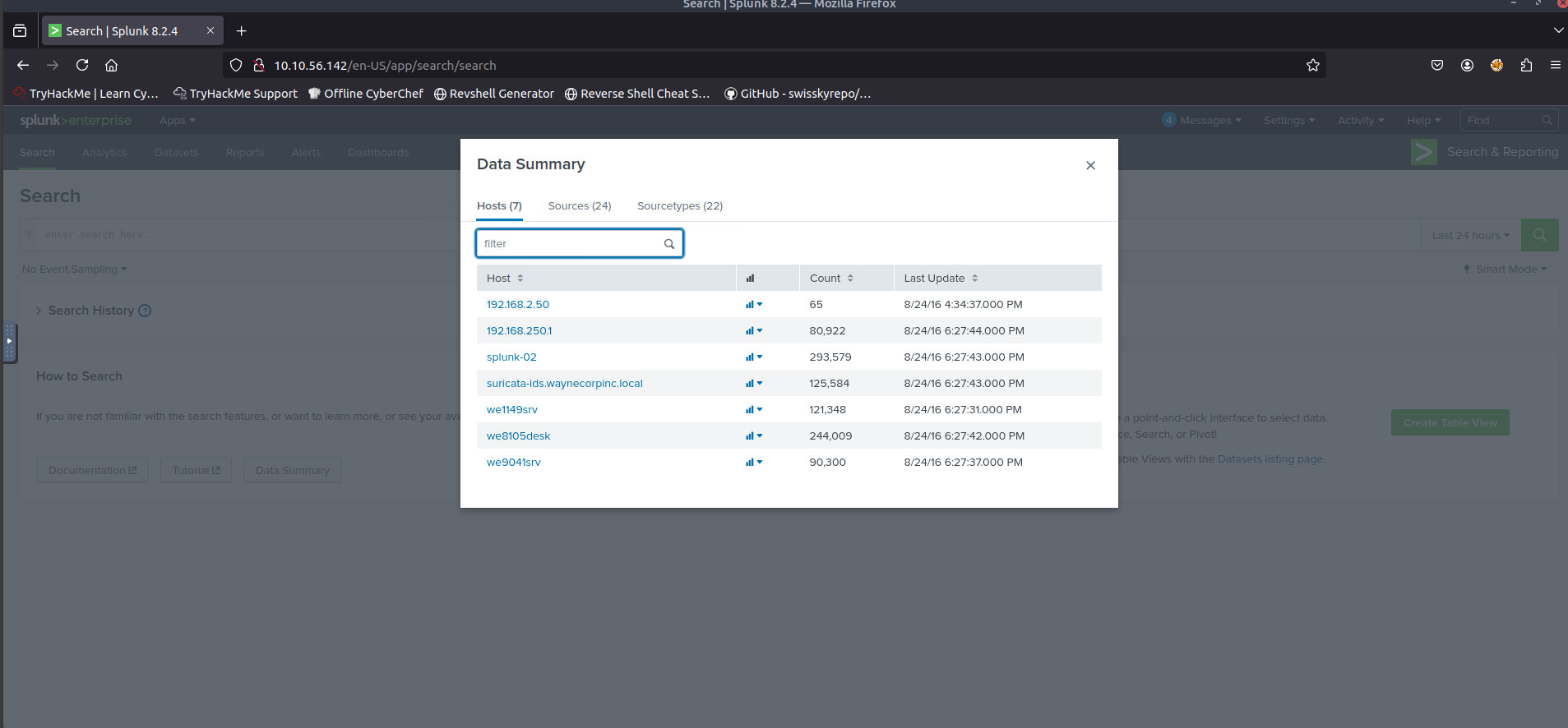Switch to the Sources (24) tab
Viewport: 1568px width, 728px height.
pyautogui.click(x=580, y=206)
